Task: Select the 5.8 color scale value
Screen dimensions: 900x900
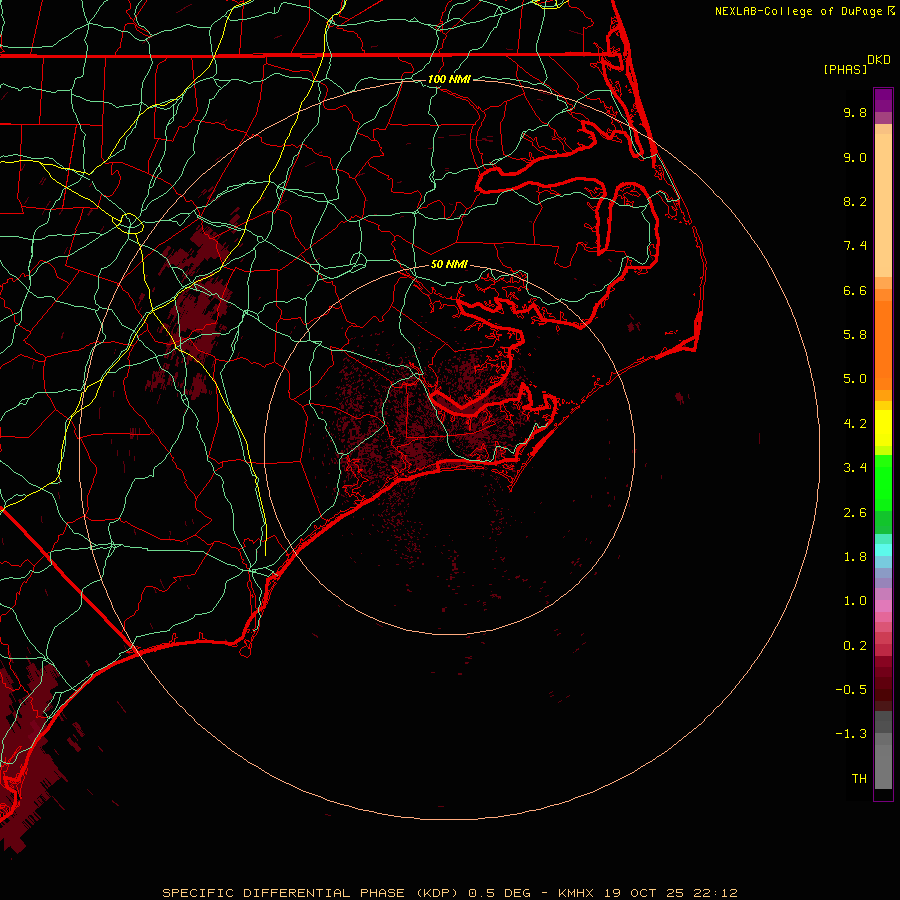Action: [855, 335]
